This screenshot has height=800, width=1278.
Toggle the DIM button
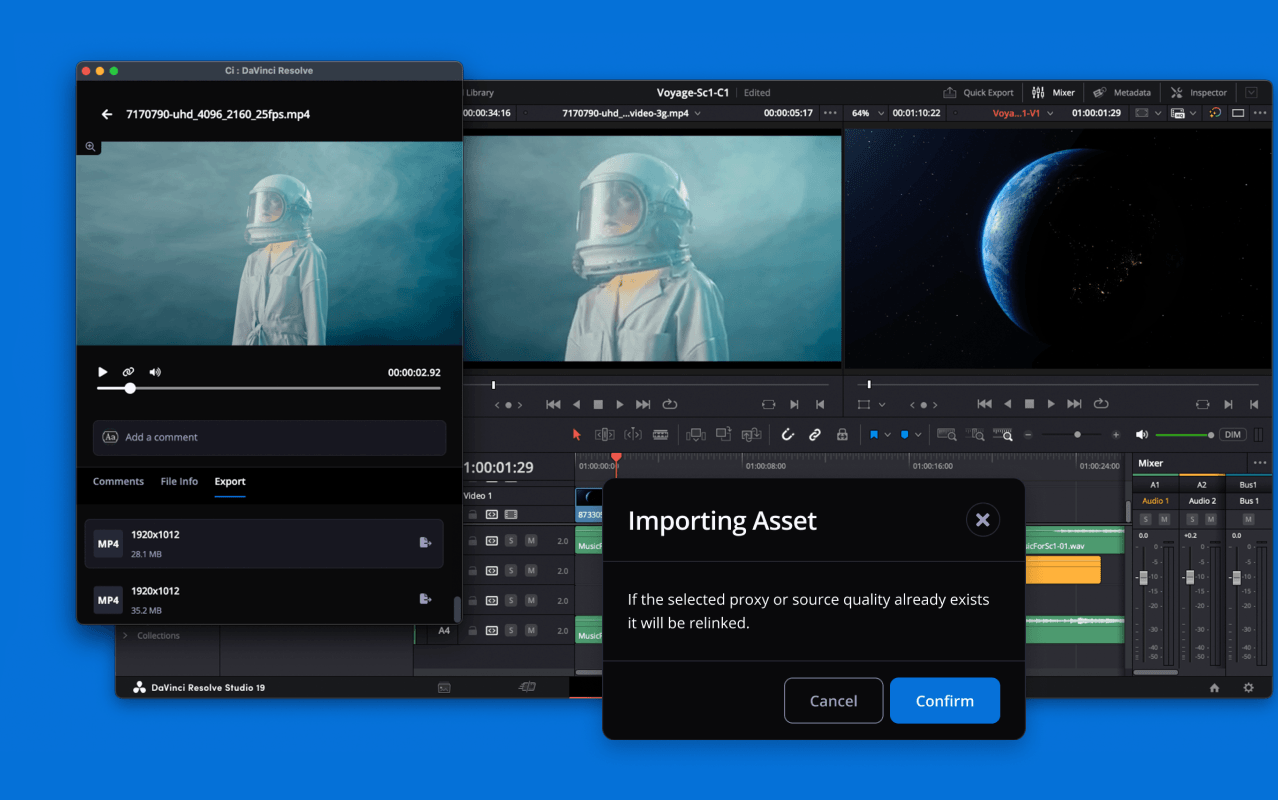1232,435
